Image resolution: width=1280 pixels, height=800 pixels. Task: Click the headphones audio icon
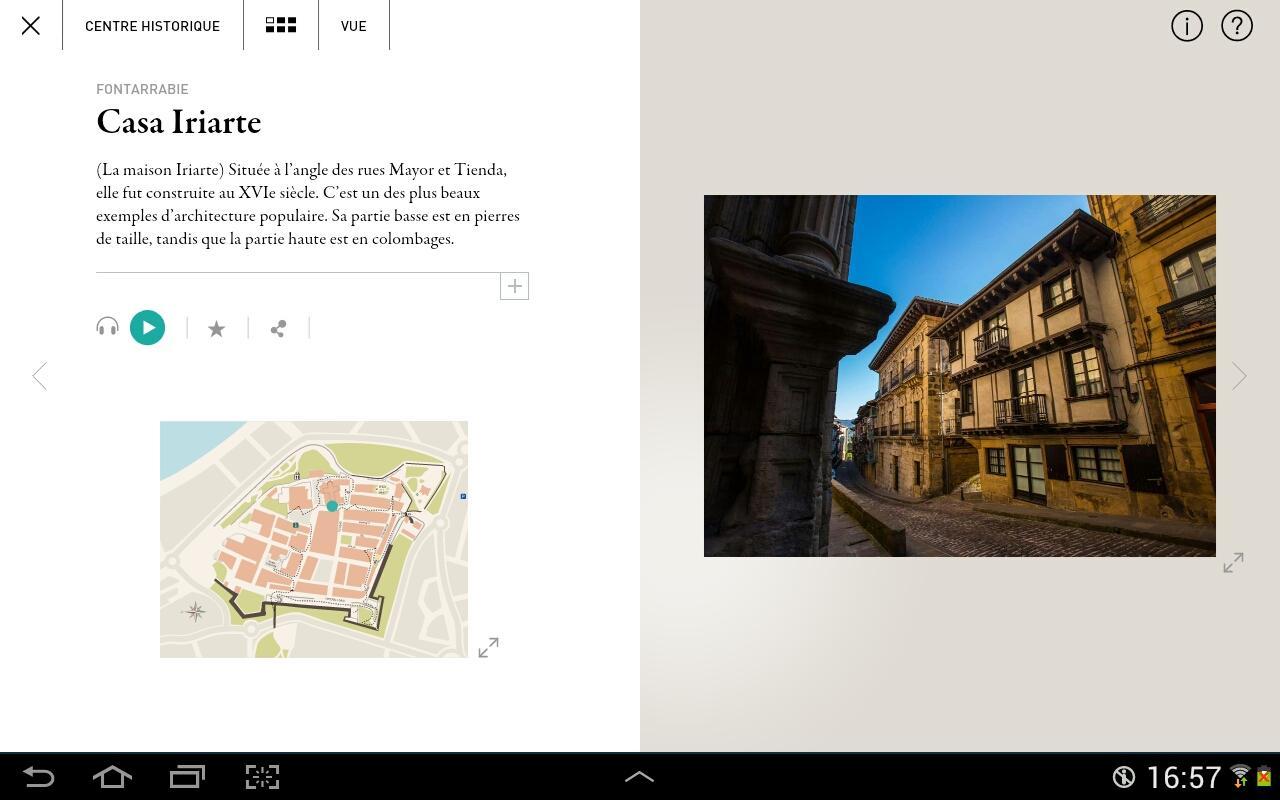coord(107,327)
